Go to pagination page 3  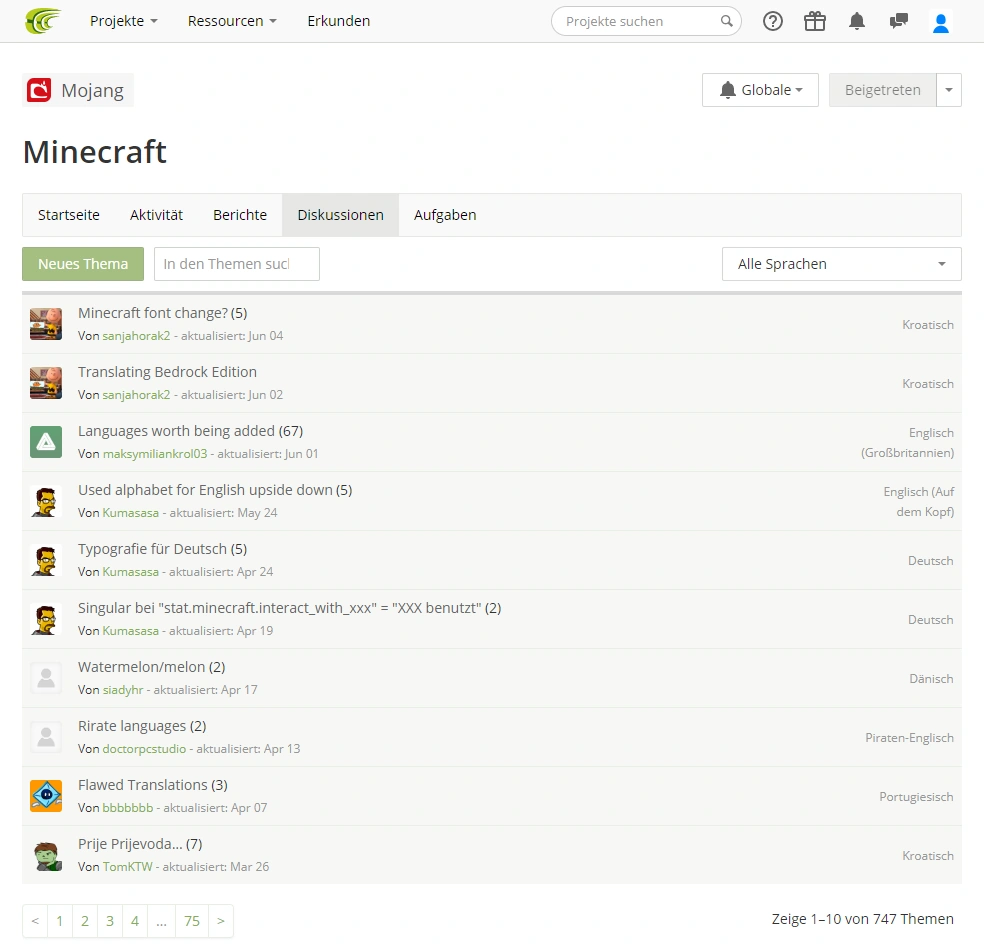pos(110,921)
